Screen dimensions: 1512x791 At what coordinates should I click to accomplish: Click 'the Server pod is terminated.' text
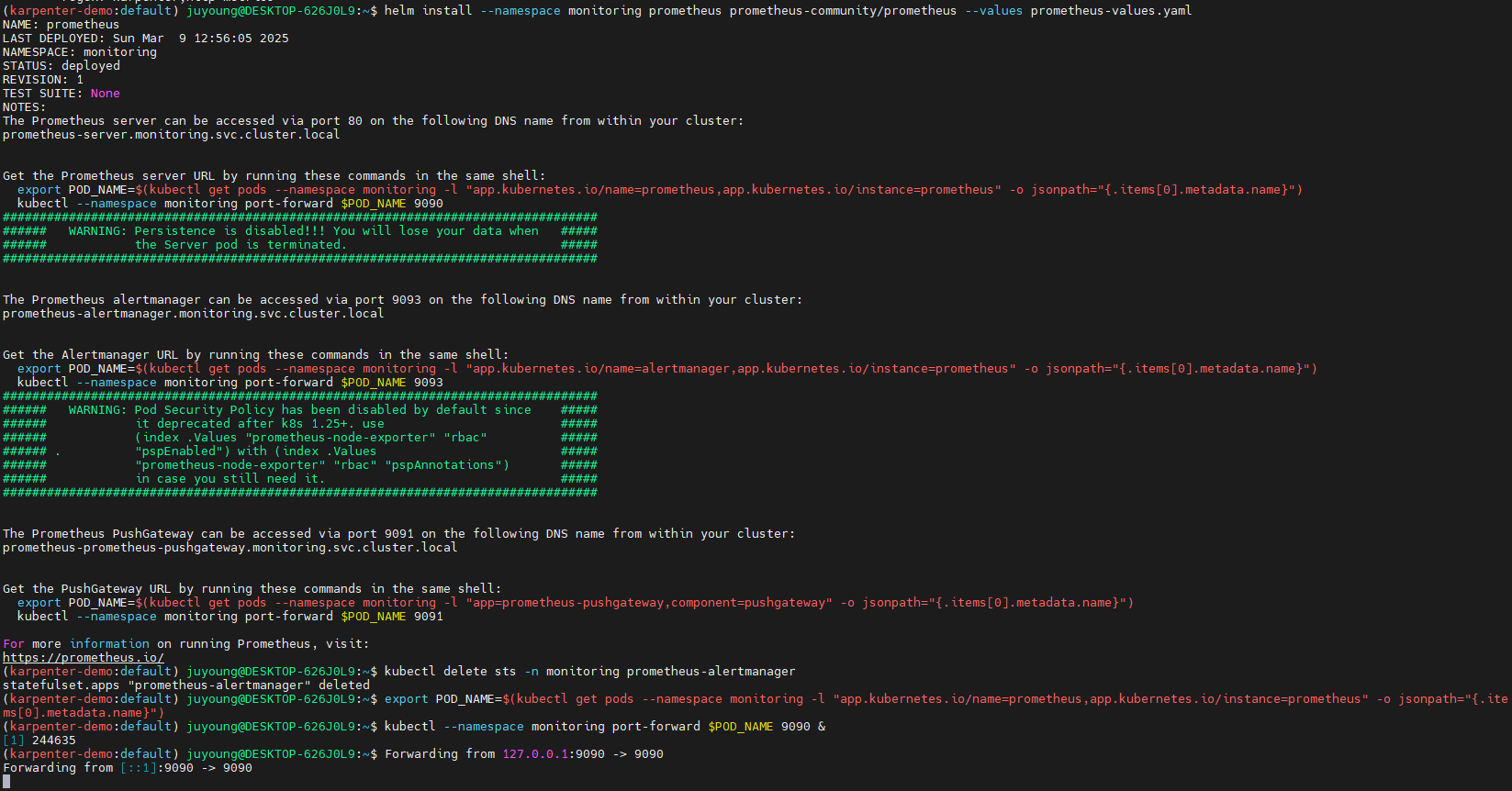(241, 245)
